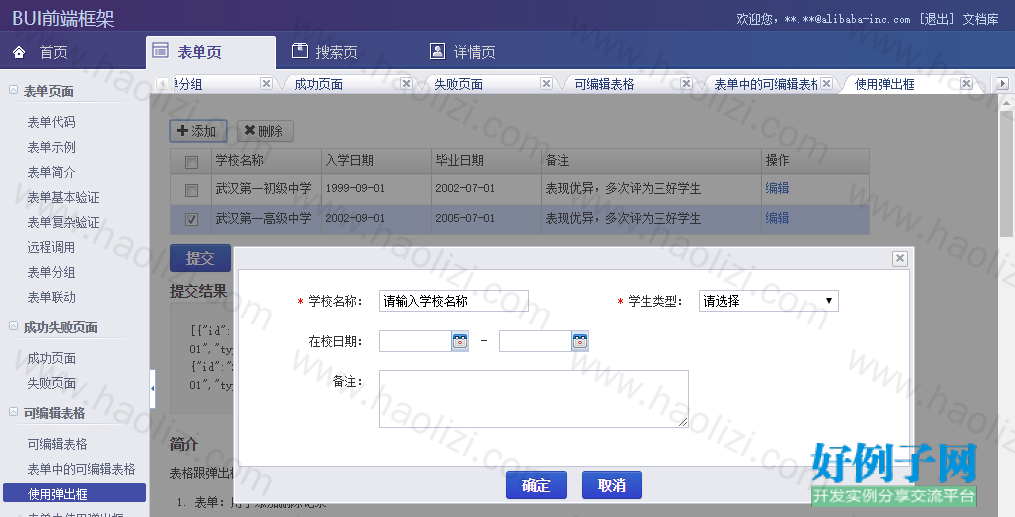Open calendar picker for start date

460,341
